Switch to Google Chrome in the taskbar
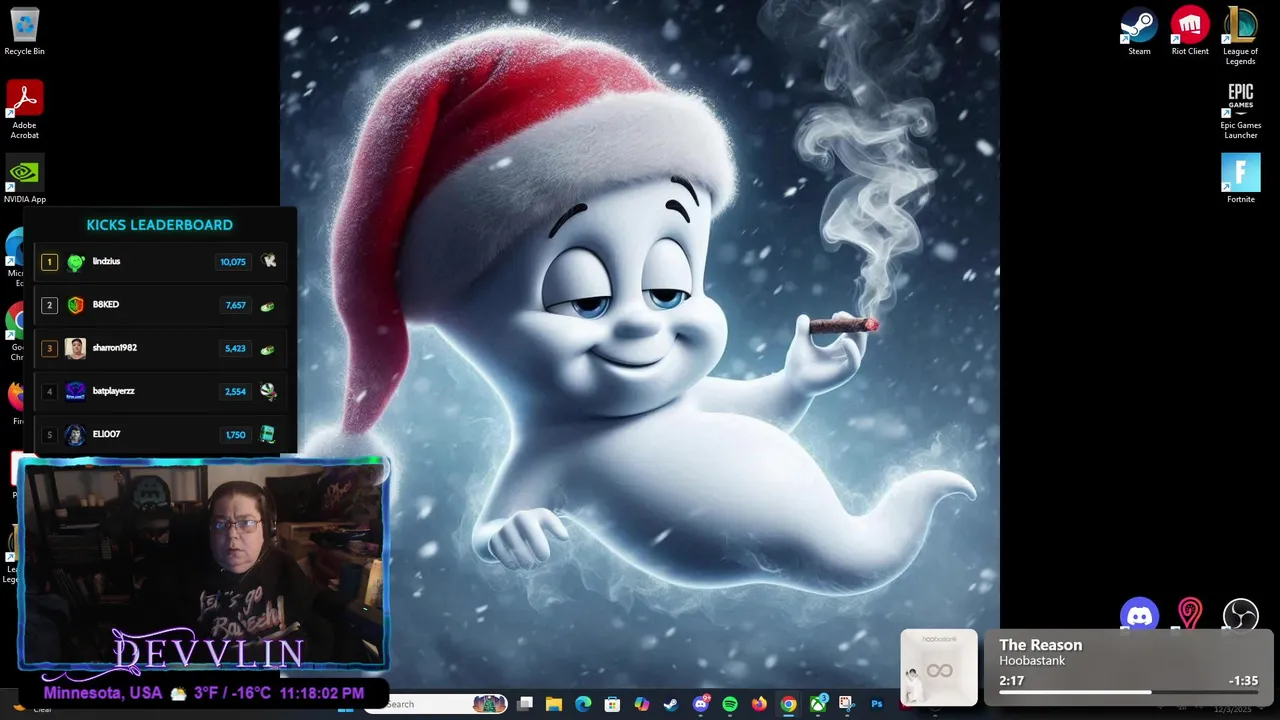This screenshot has height=720, width=1280. [x=788, y=704]
